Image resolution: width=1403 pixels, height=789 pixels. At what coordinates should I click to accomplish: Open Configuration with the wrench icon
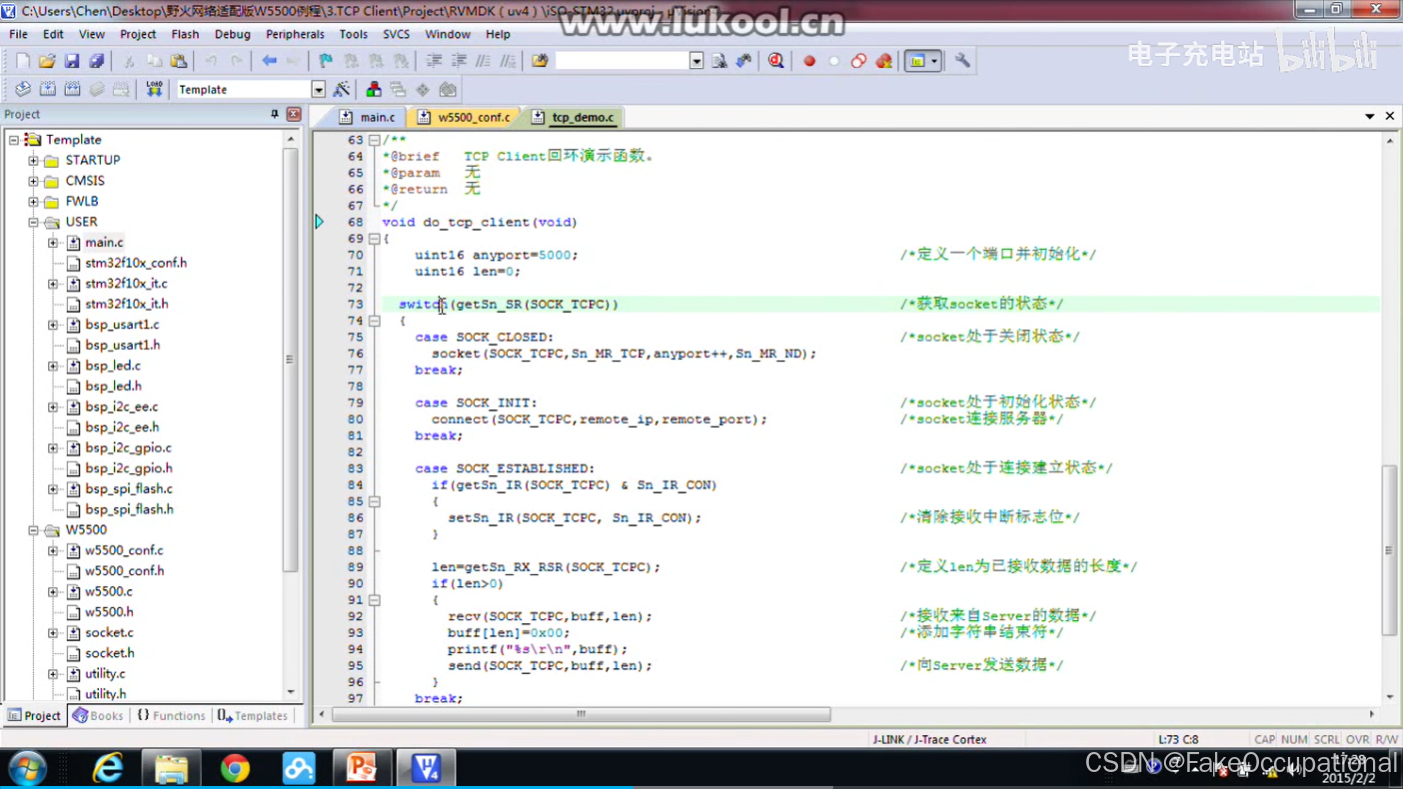962,61
